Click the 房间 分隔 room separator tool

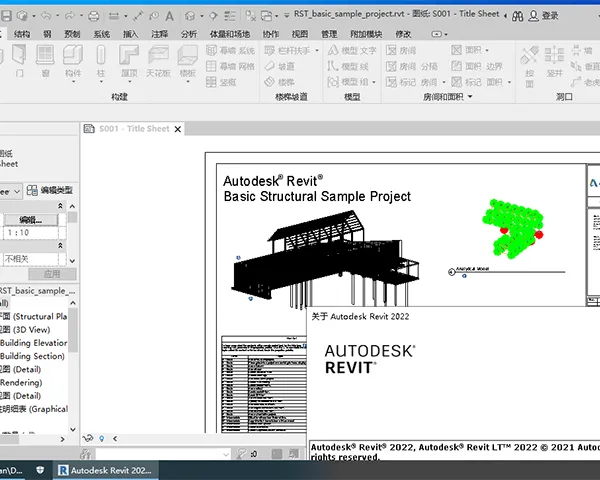411,66
